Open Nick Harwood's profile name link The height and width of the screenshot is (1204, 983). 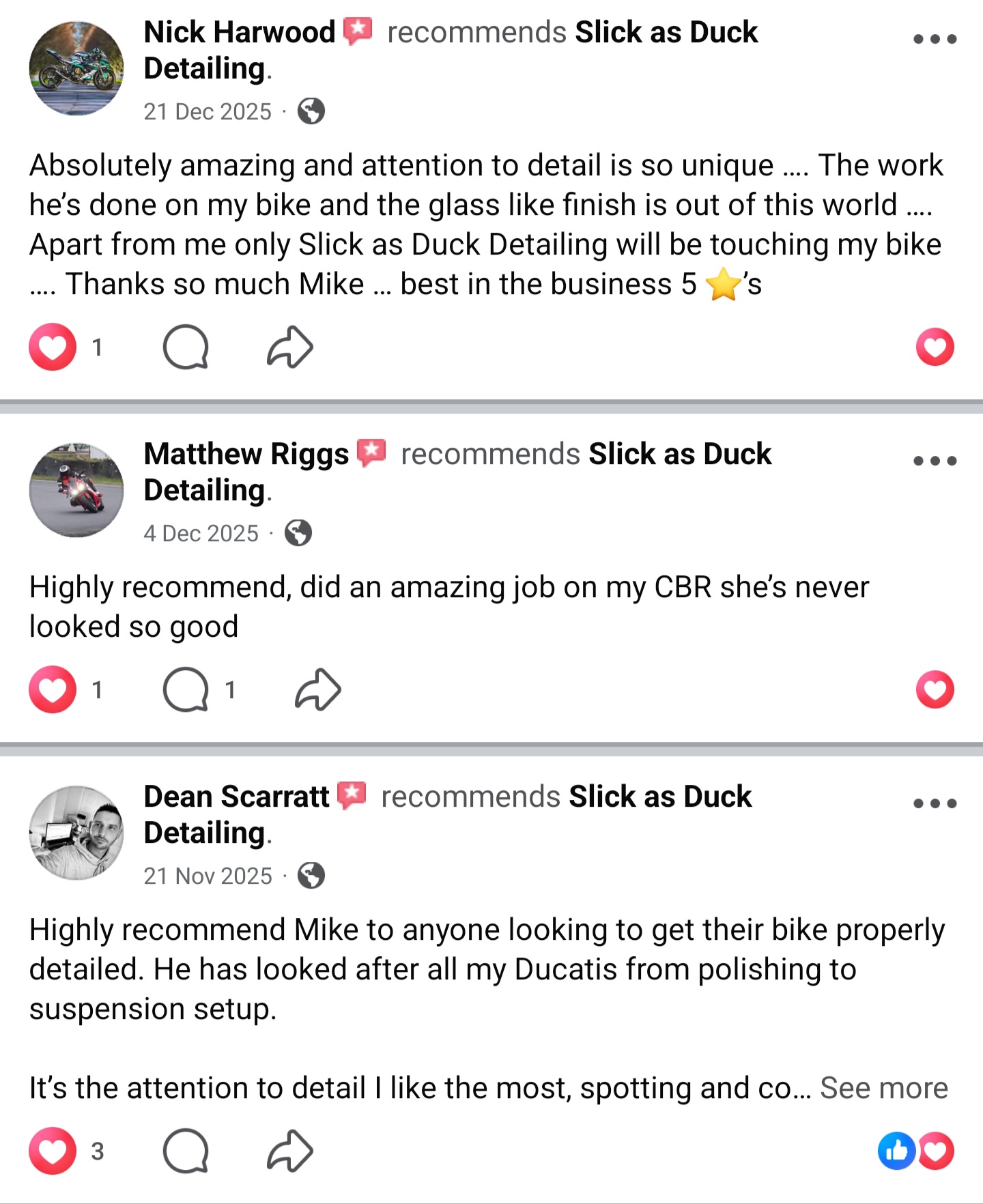[240, 32]
